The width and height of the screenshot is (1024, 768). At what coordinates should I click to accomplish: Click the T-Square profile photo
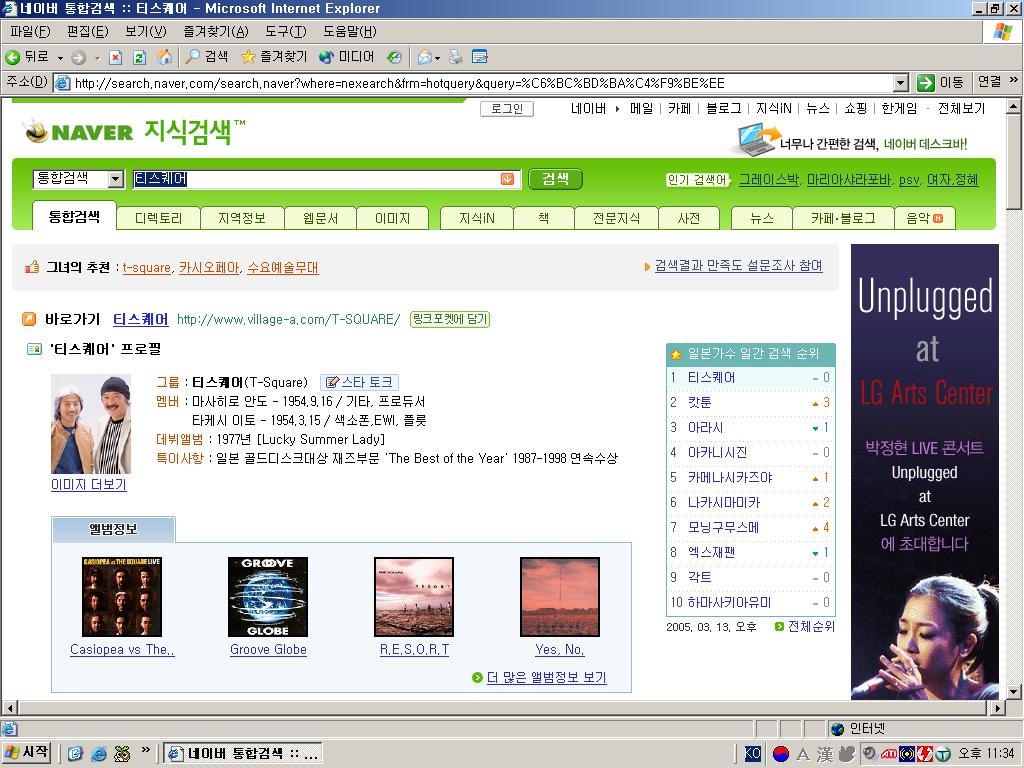coord(91,424)
